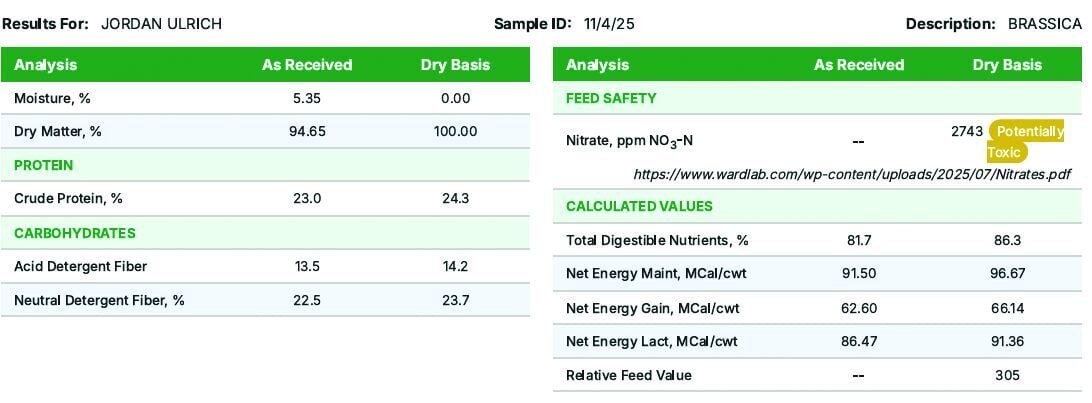Click the JORDAN ULRICH results name
Screen dimensions: 1092x403
point(161,24)
